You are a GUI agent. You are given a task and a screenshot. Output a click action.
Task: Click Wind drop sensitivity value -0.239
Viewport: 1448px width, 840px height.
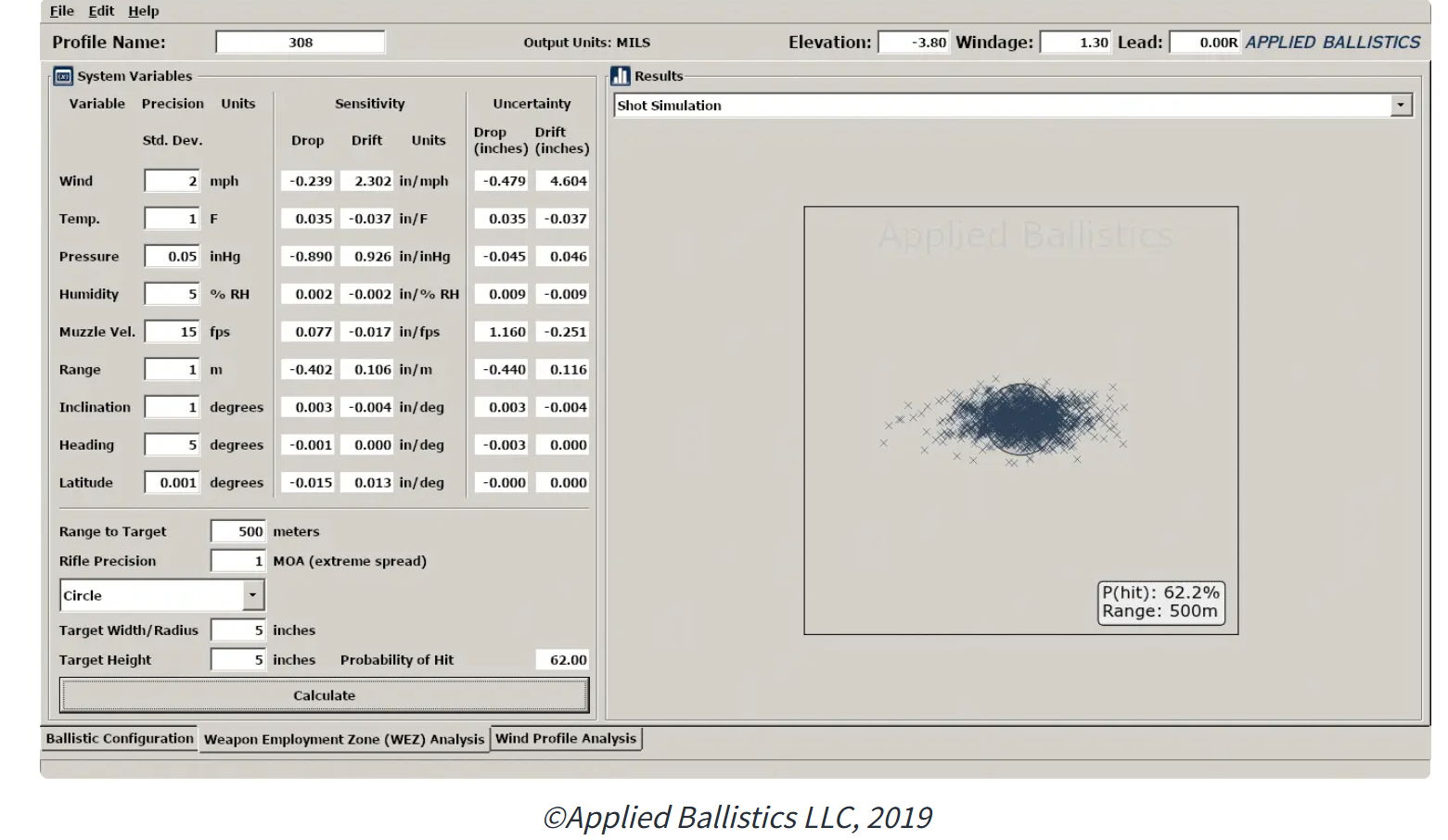[307, 181]
